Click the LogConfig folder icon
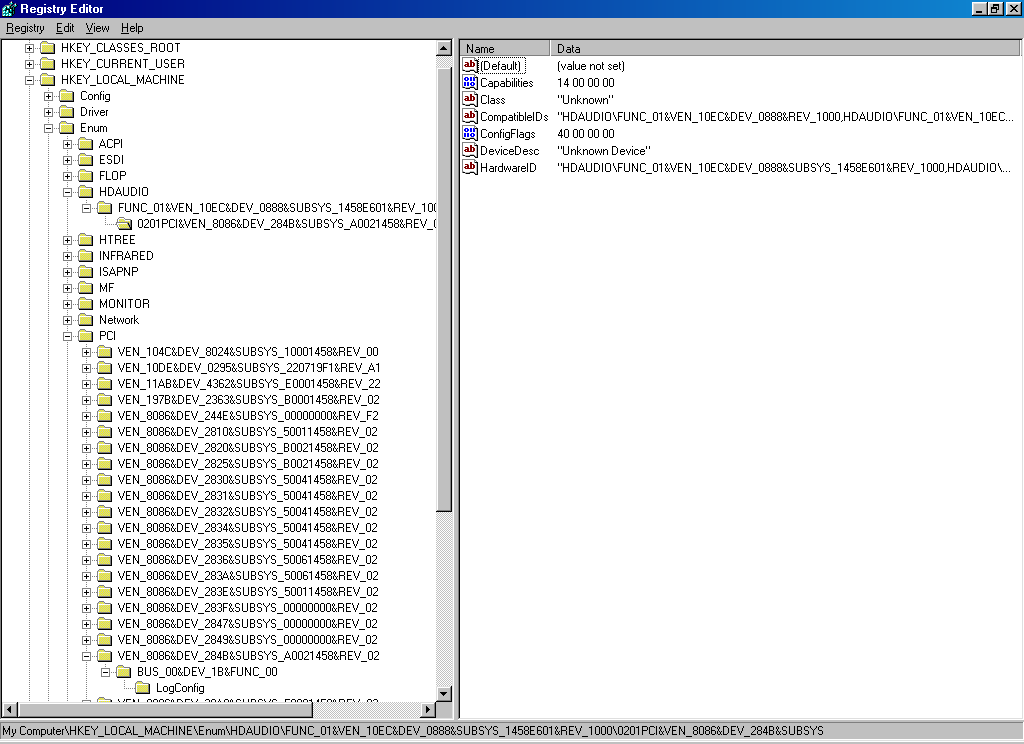Image resolution: width=1024 pixels, height=744 pixels. (x=142, y=687)
